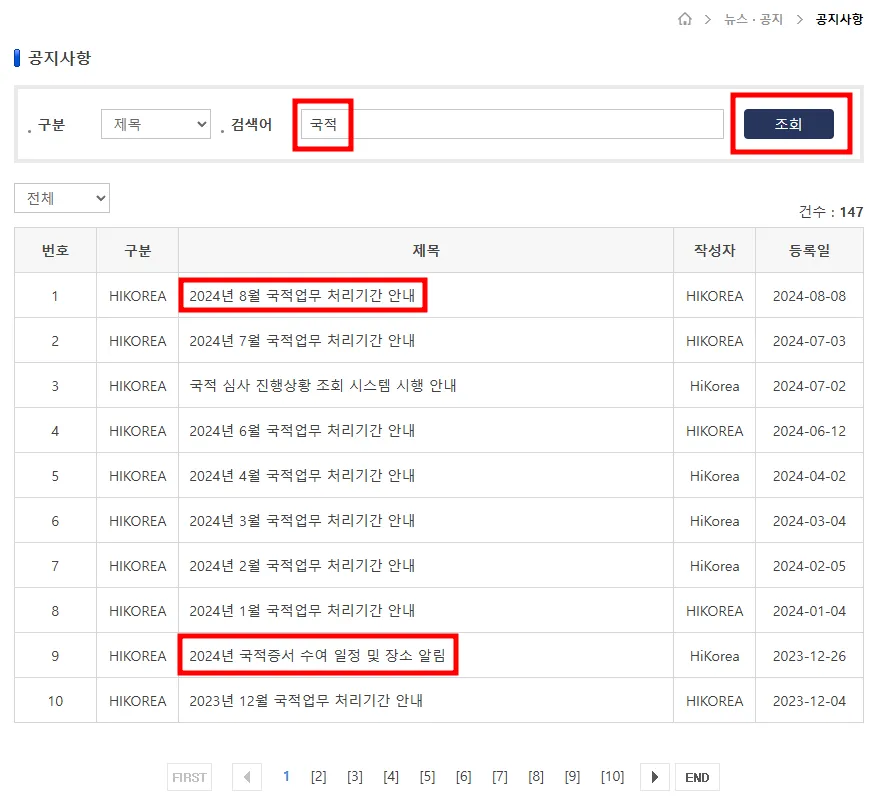Go to page [8]
The image size is (881, 807).
coord(536,777)
